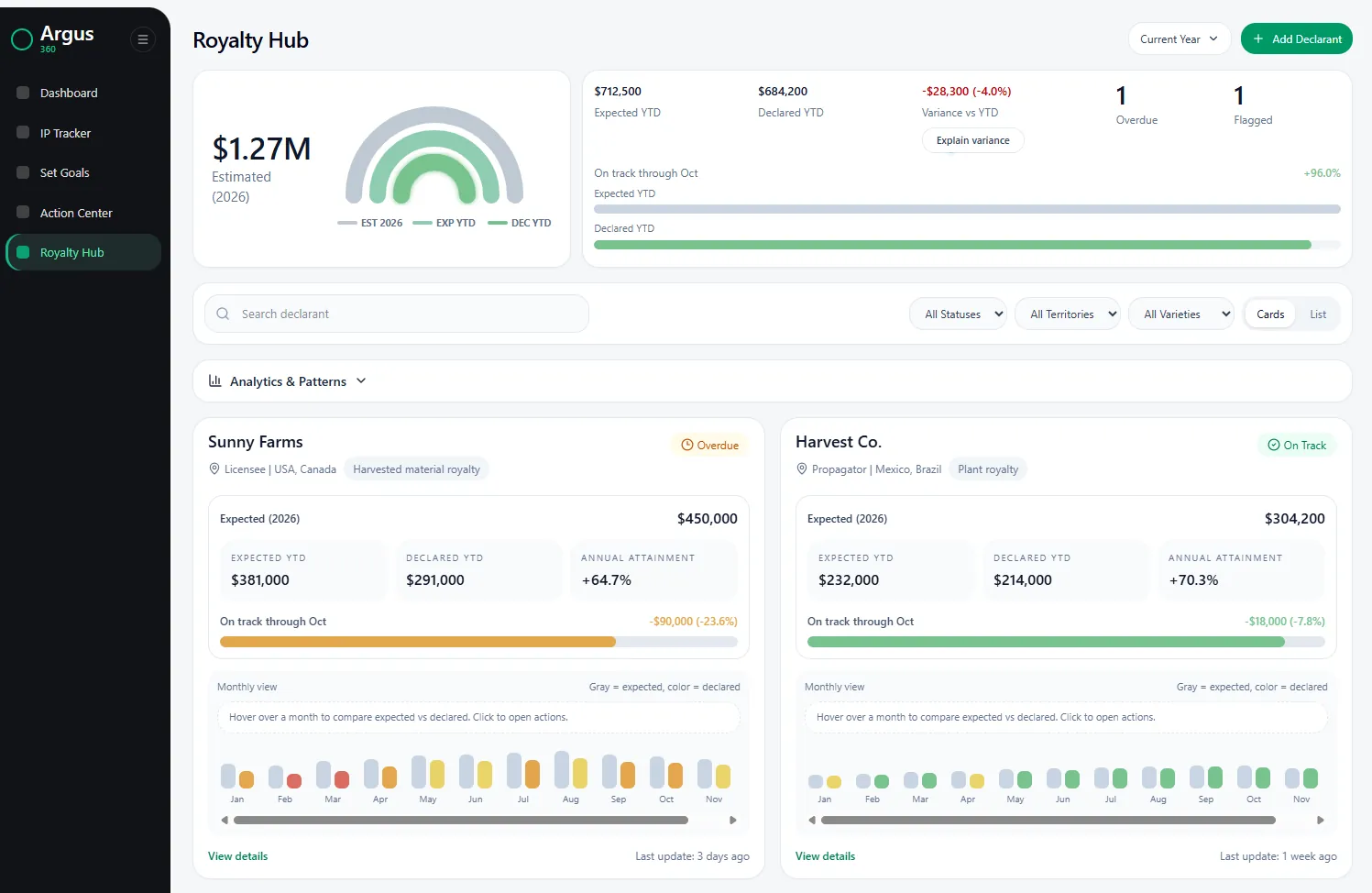Screen dimensions: 1372x893
Task: Collapse sidebar with the hamburger menu icon
Action: click(x=142, y=39)
